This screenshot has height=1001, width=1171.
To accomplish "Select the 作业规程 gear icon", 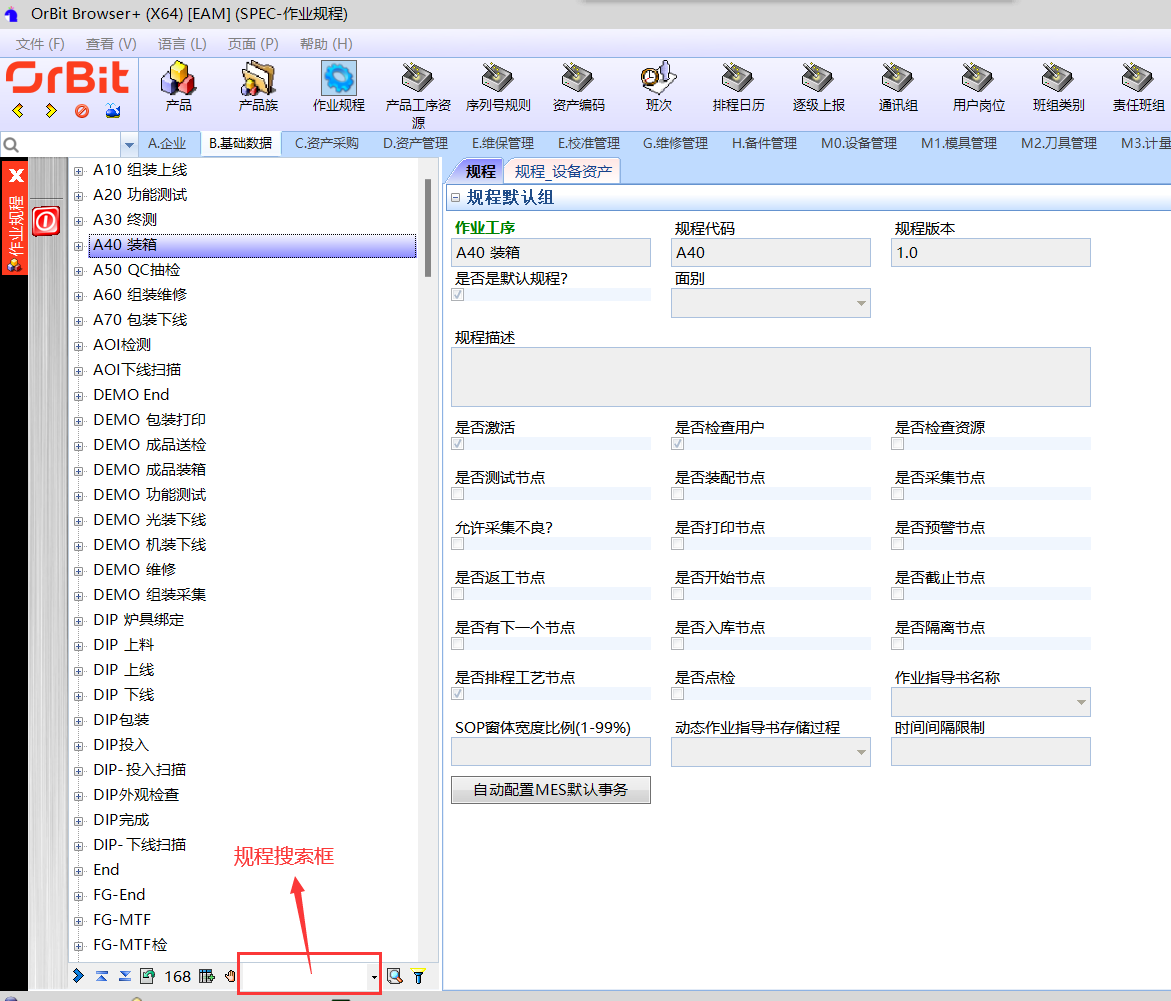I will click(x=338, y=78).
